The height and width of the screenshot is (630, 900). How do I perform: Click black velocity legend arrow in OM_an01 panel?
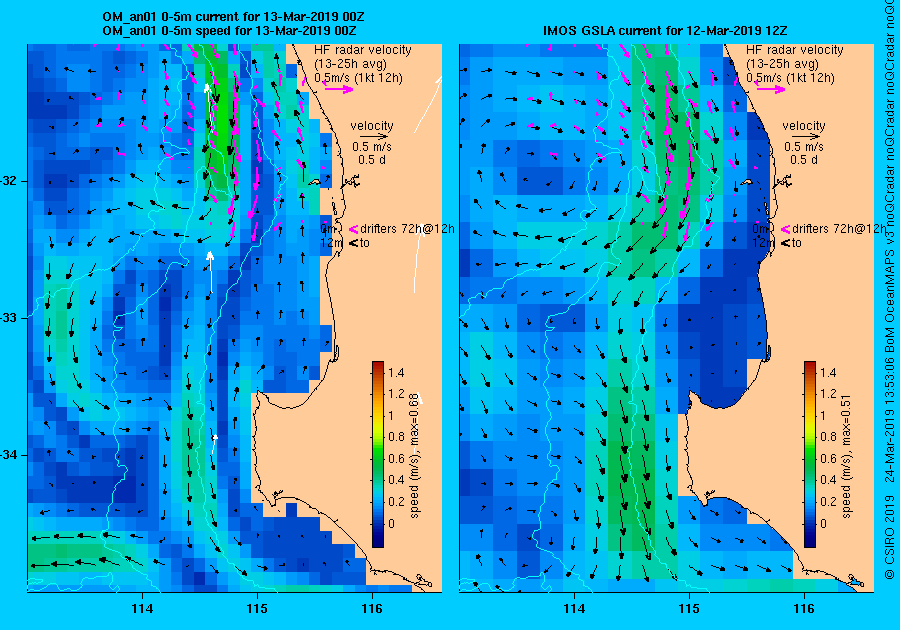[374, 137]
